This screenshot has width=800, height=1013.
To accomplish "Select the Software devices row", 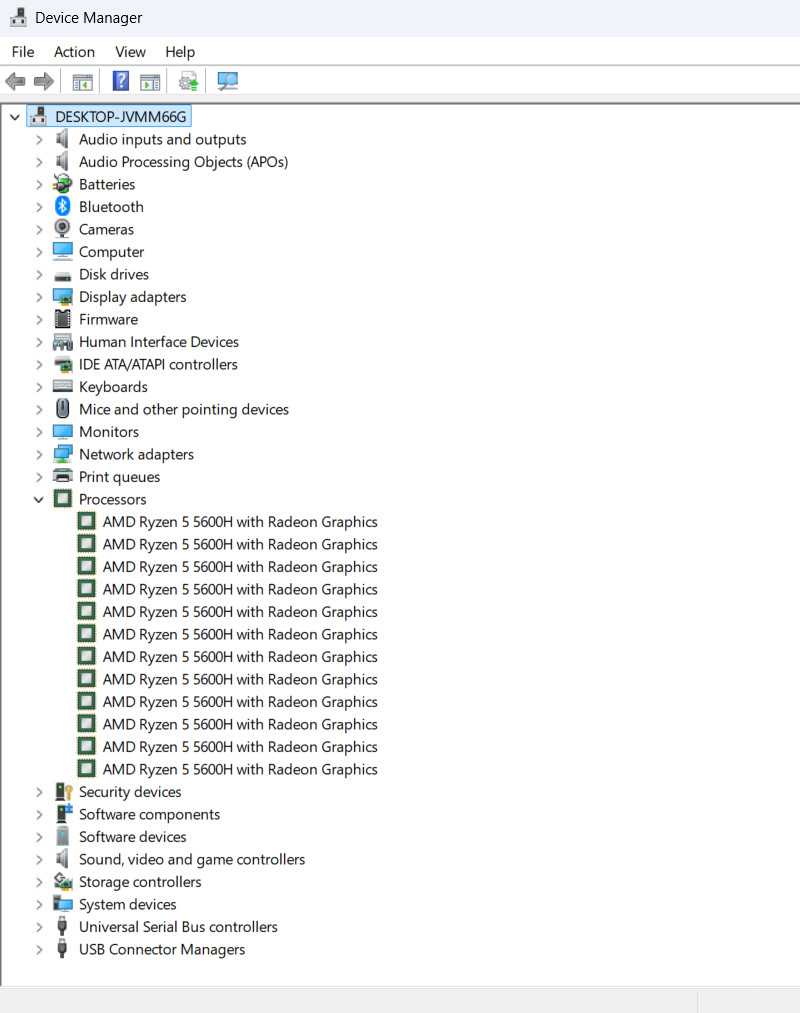I will coord(132,837).
